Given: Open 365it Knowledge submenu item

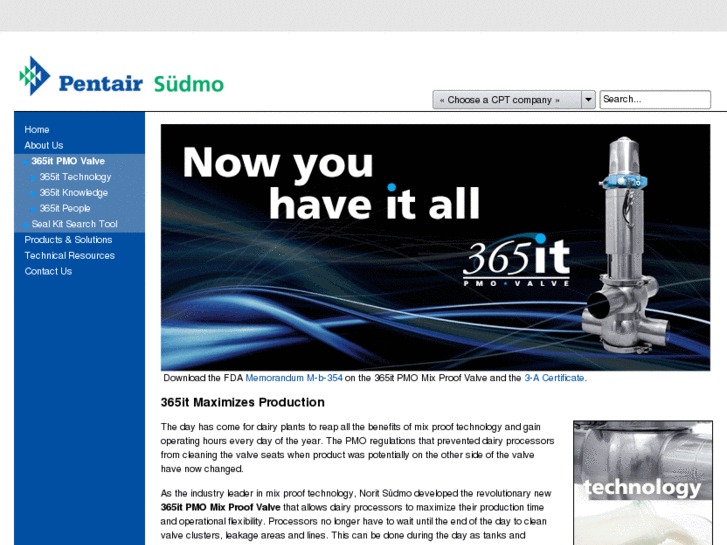Looking at the screenshot, I should pyautogui.click(x=73, y=192).
